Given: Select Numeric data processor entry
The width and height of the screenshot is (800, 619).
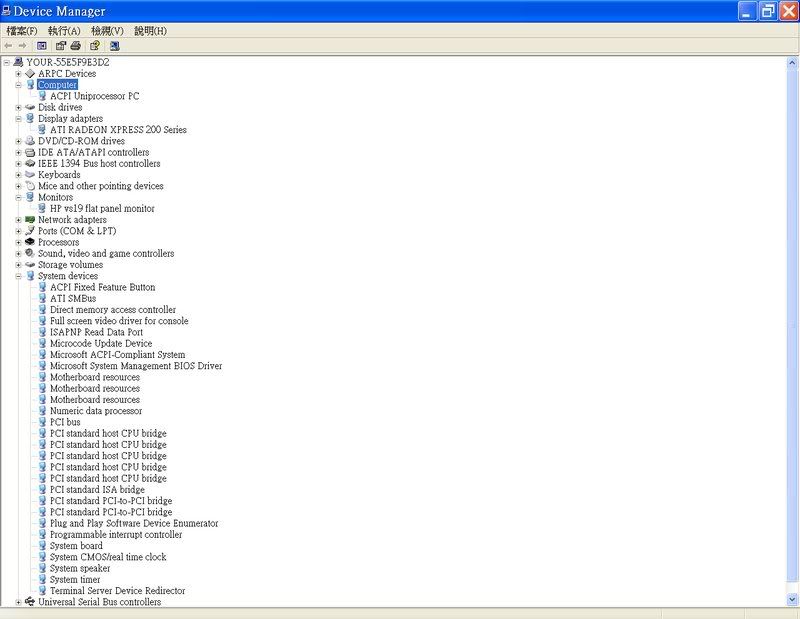Looking at the screenshot, I should coord(96,411).
